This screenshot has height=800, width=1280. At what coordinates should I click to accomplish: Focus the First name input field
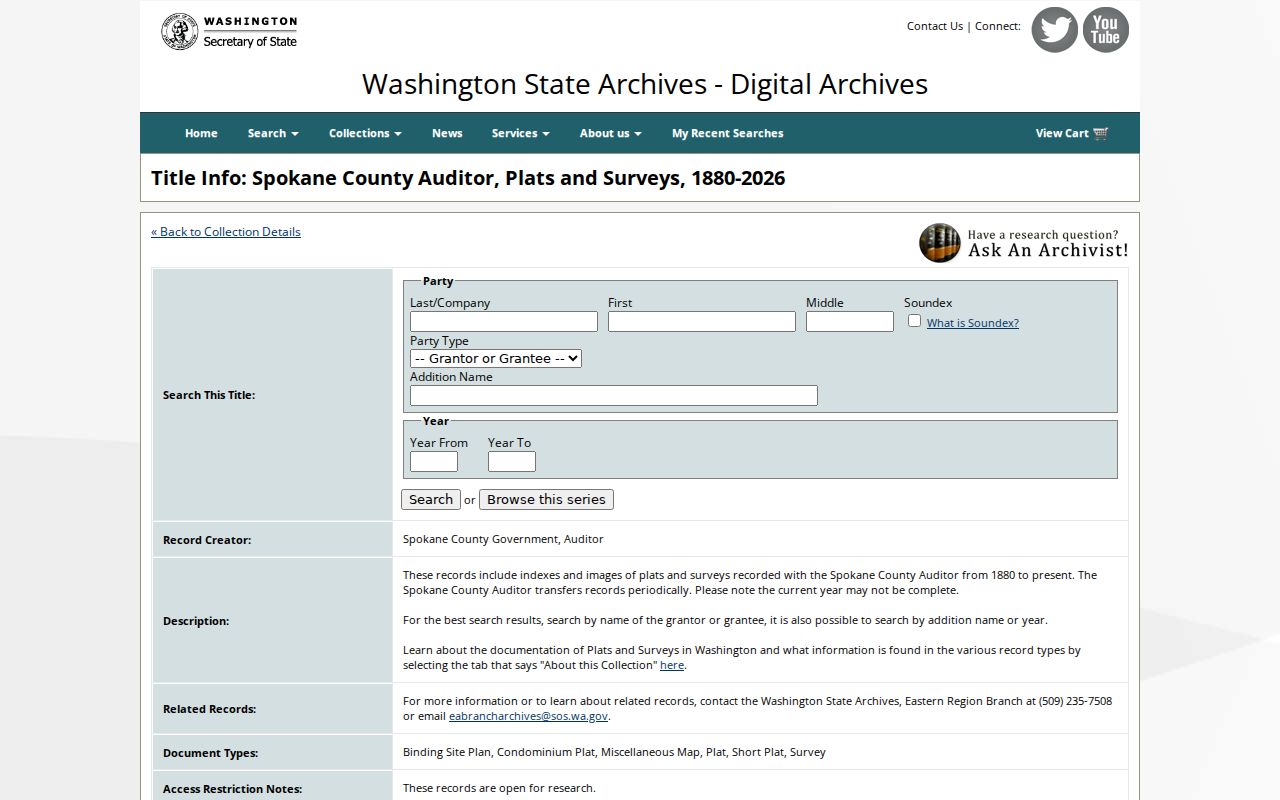tap(702, 321)
